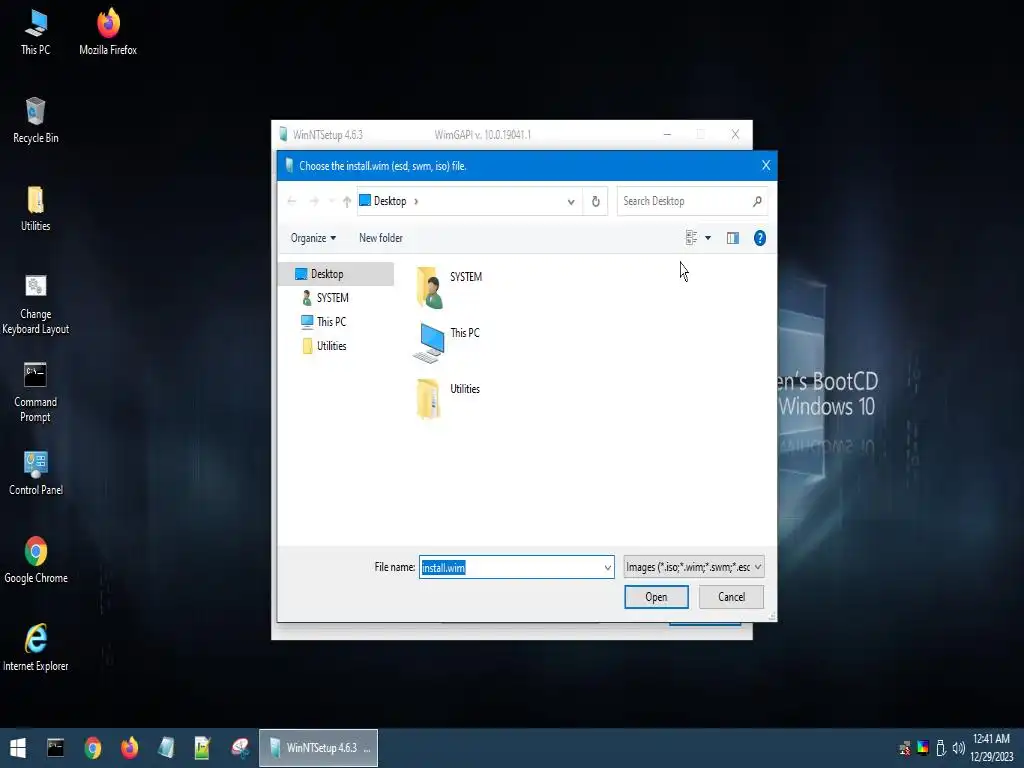Launch Google Chrome from the desktop

35,560
